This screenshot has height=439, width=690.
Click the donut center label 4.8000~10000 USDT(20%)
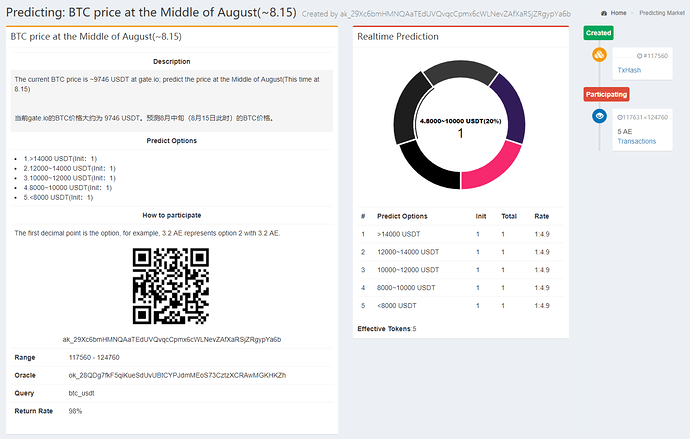pos(460,121)
